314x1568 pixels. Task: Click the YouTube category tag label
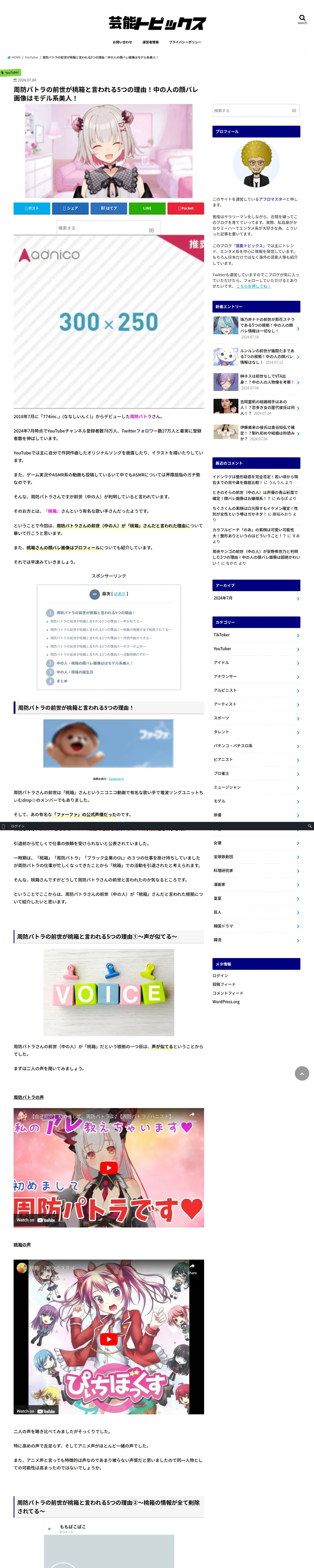click(x=11, y=72)
